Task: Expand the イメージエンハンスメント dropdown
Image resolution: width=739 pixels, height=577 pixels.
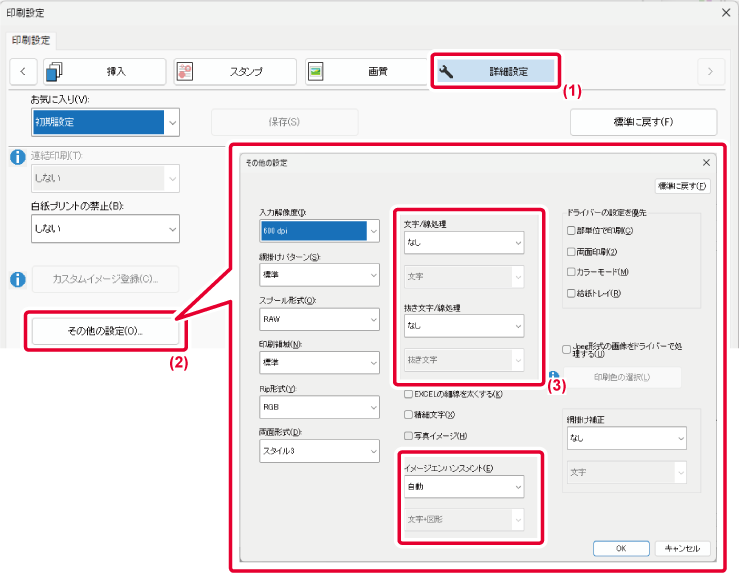Action: [x=462, y=487]
